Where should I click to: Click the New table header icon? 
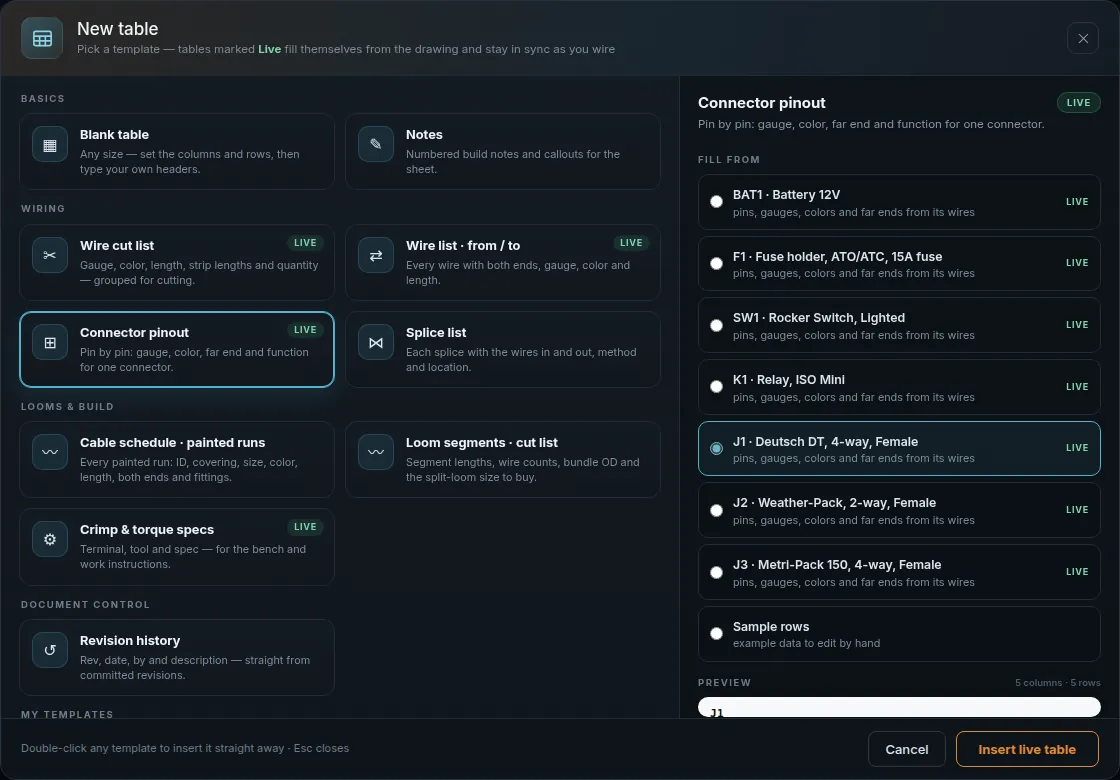pyautogui.click(x=42, y=39)
